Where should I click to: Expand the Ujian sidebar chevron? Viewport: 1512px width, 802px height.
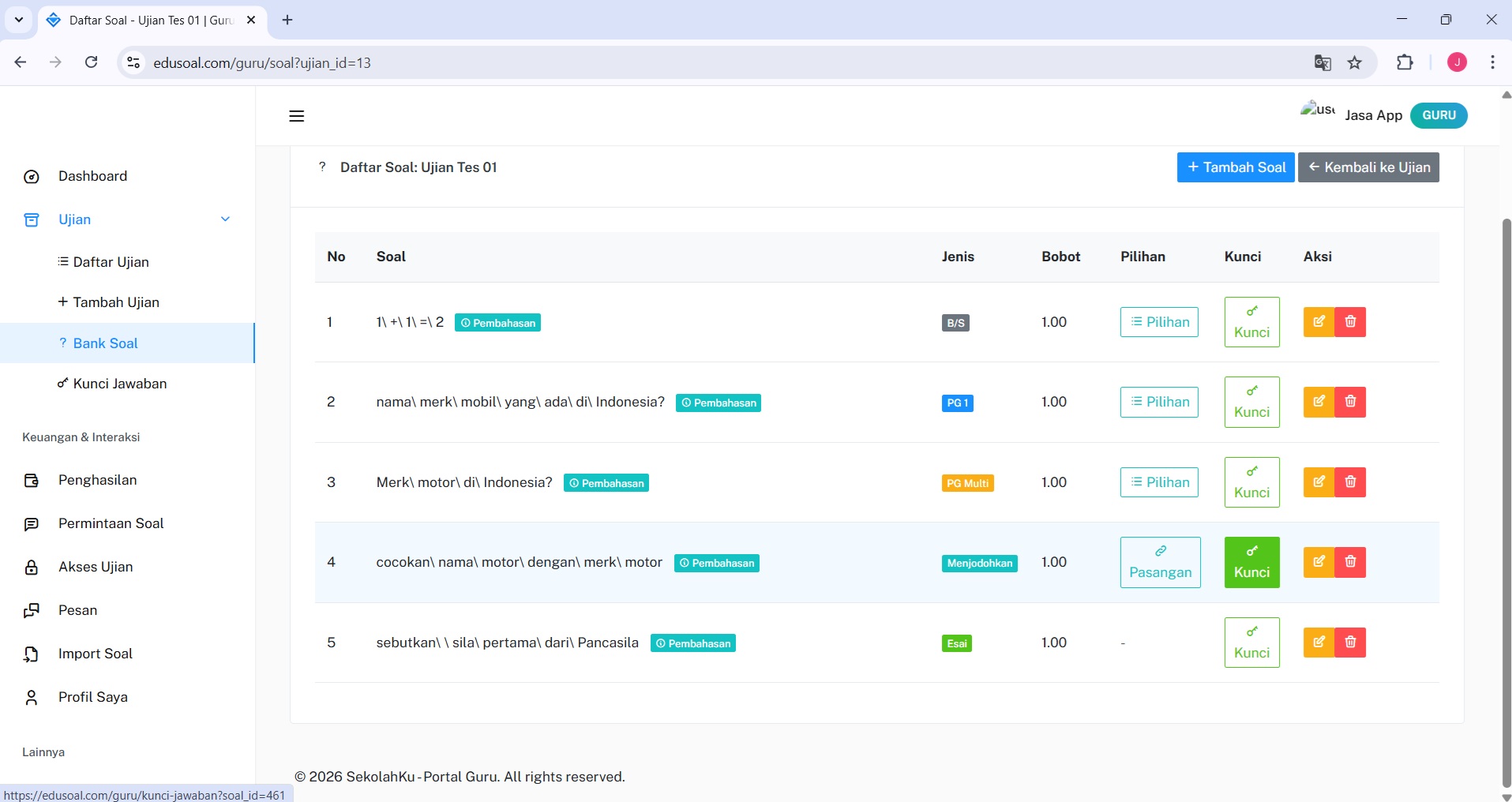pyautogui.click(x=225, y=219)
